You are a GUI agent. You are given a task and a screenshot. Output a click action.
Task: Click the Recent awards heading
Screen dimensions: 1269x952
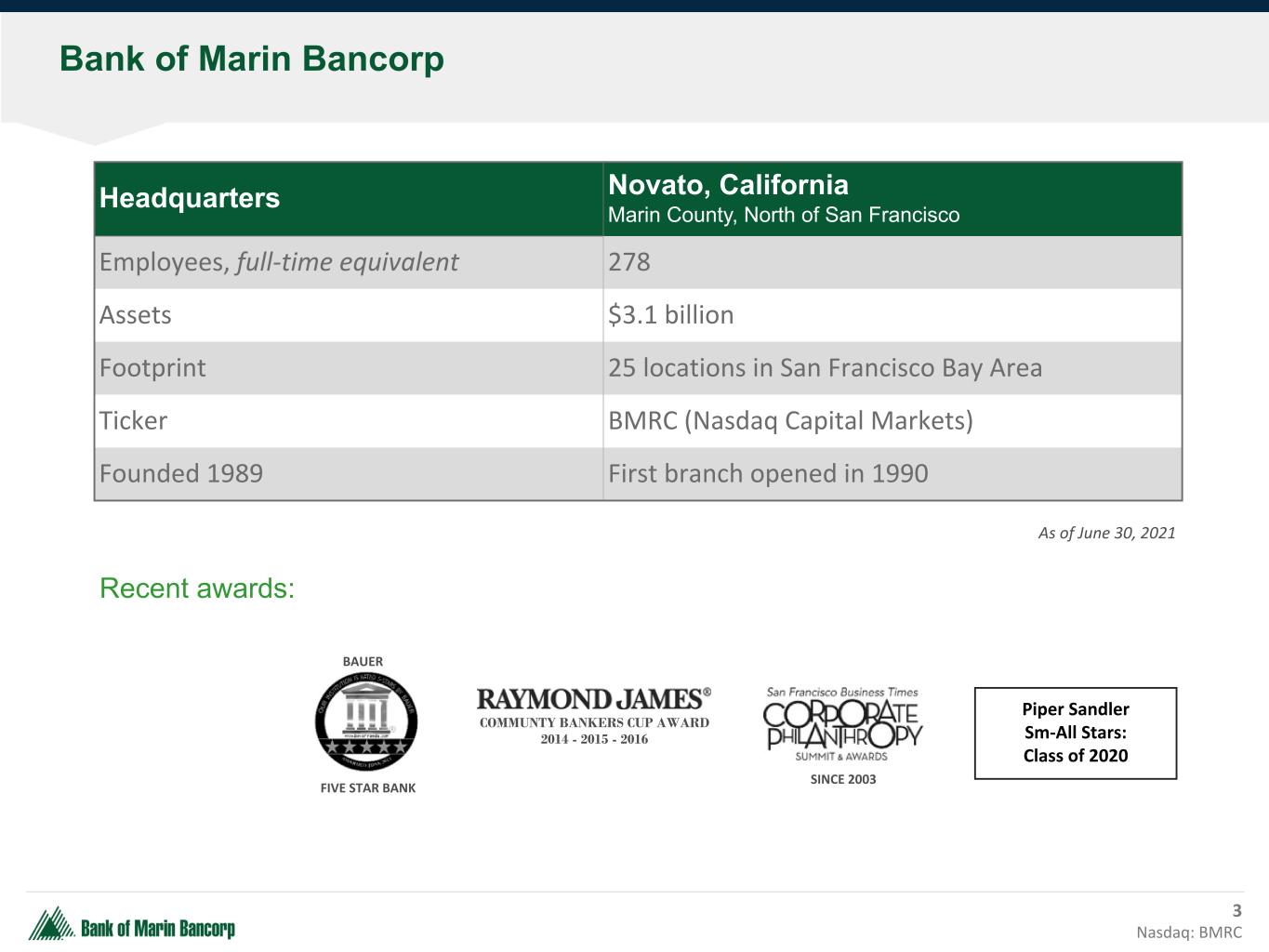click(x=197, y=588)
